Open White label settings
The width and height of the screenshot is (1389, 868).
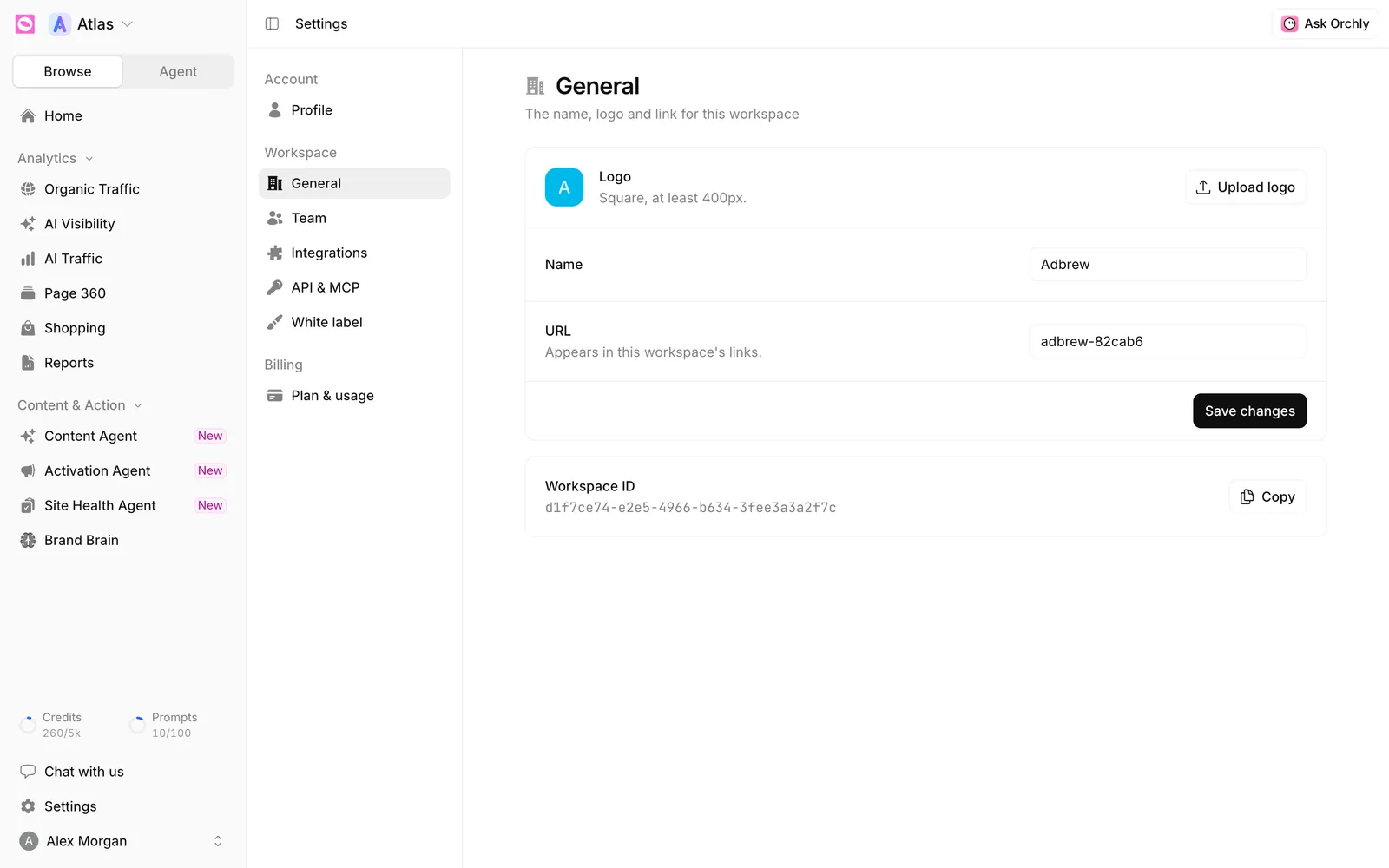(354, 322)
